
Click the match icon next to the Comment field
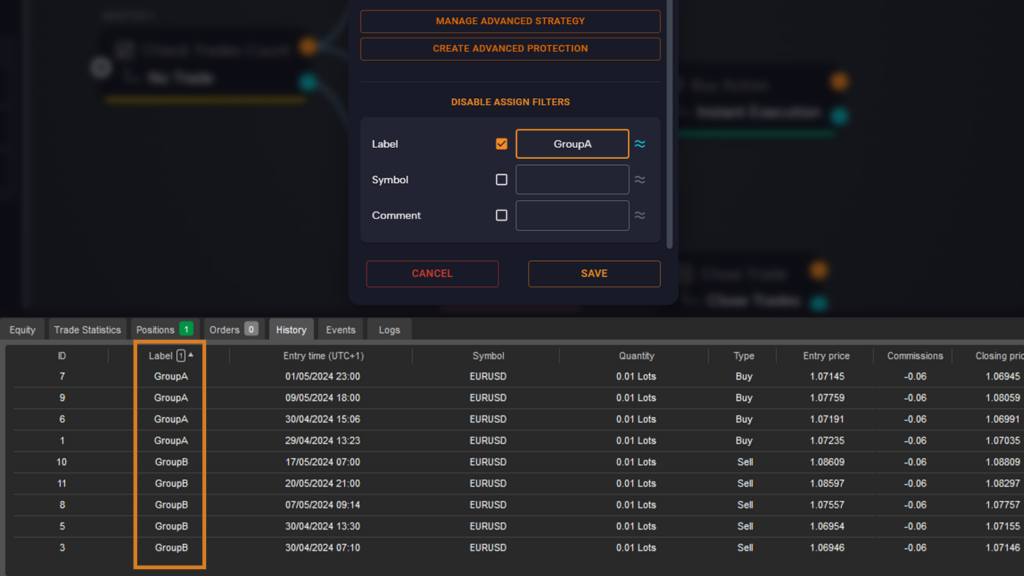pyautogui.click(x=639, y=215)
